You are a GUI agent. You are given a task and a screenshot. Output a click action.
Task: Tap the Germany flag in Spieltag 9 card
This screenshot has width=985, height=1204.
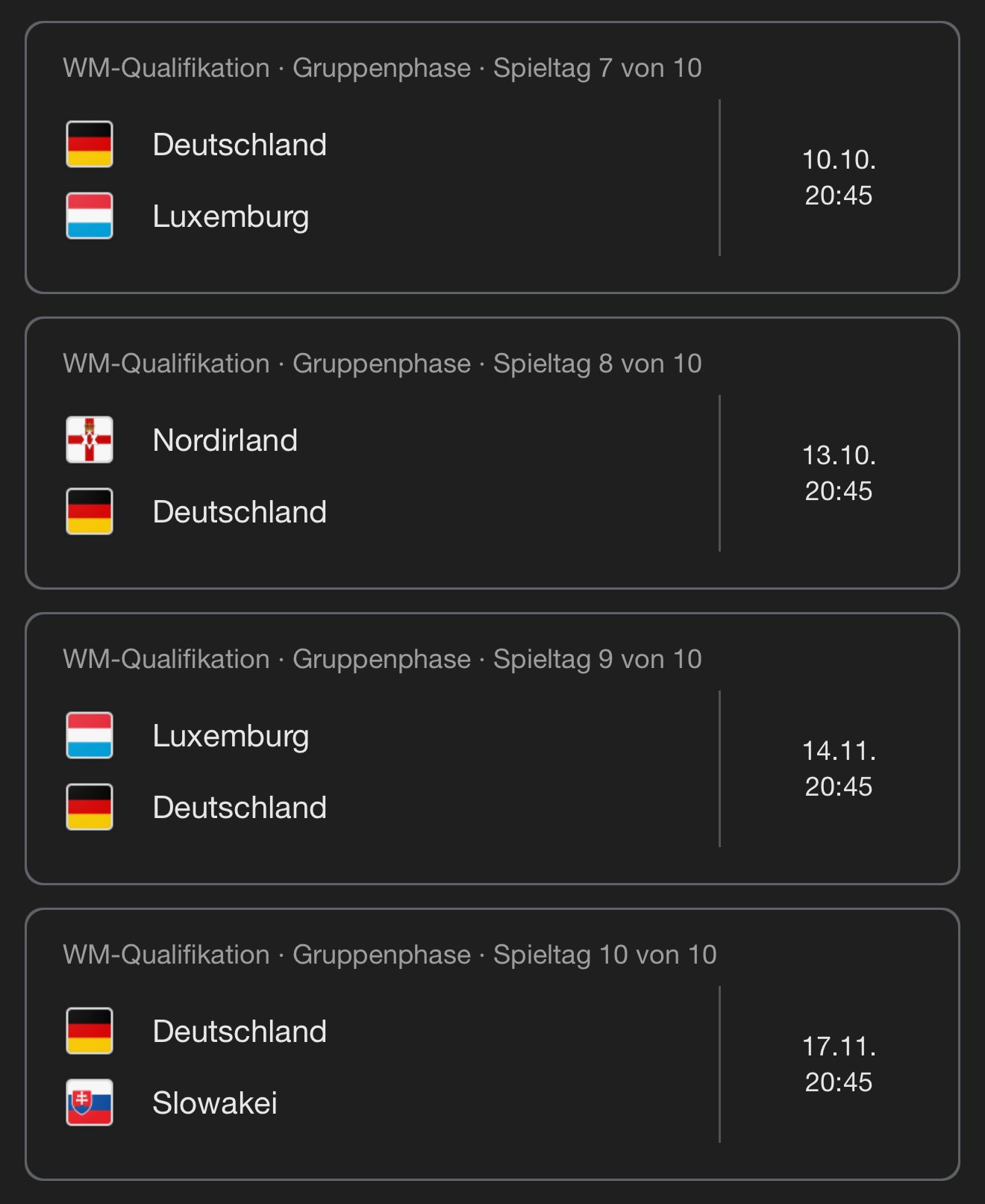90,807
